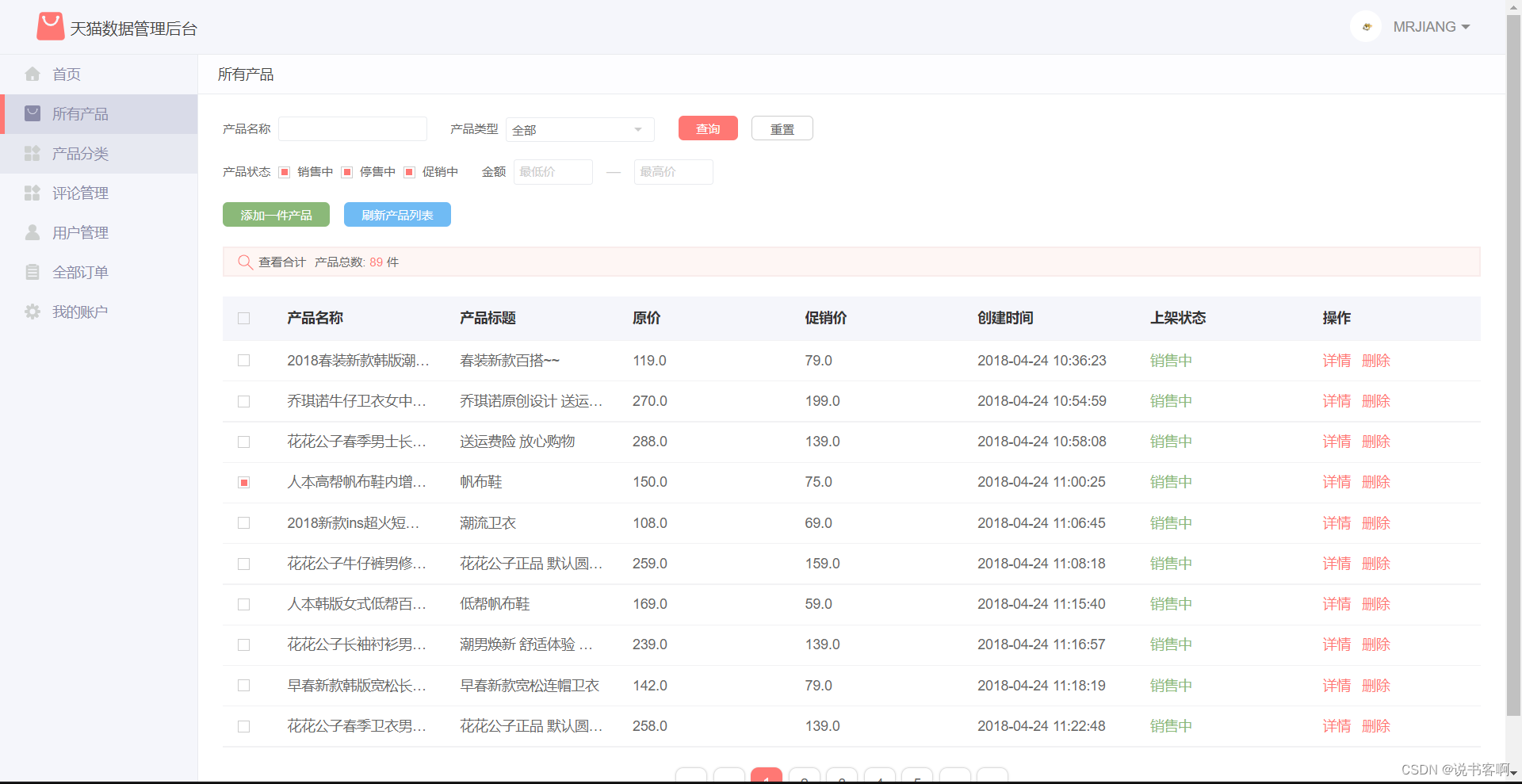Open 所有产品 in the sidebar
This screenshot has height=784, width=1522.
(98, 114)
